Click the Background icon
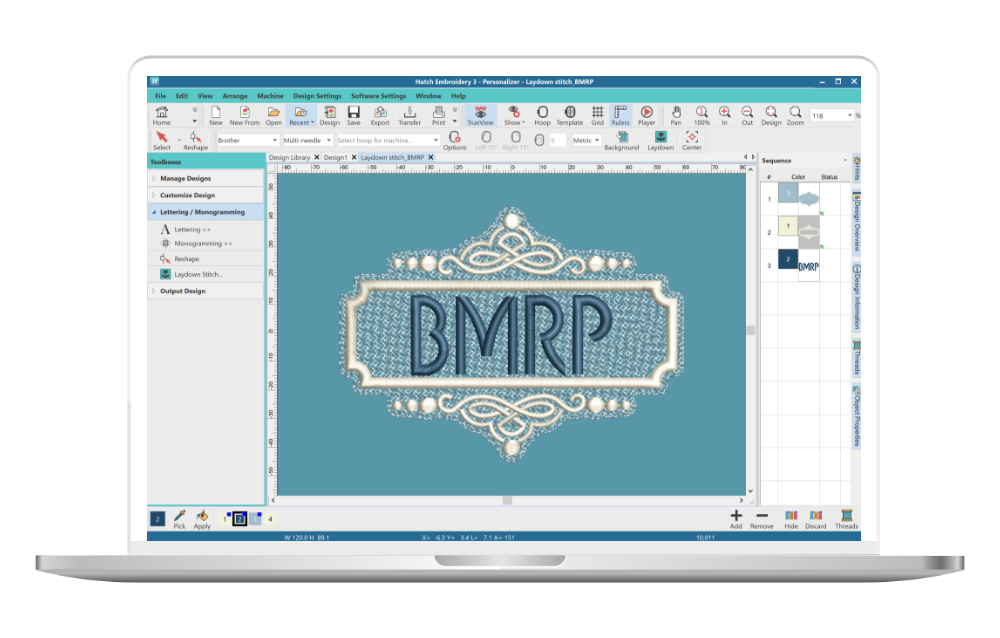1000x638 pixels. pyautogui.click(x=621, y=139)
